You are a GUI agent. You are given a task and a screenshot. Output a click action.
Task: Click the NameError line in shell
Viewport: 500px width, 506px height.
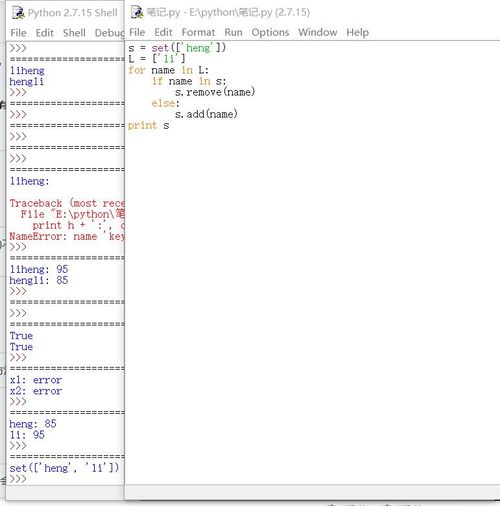point(67,236)
